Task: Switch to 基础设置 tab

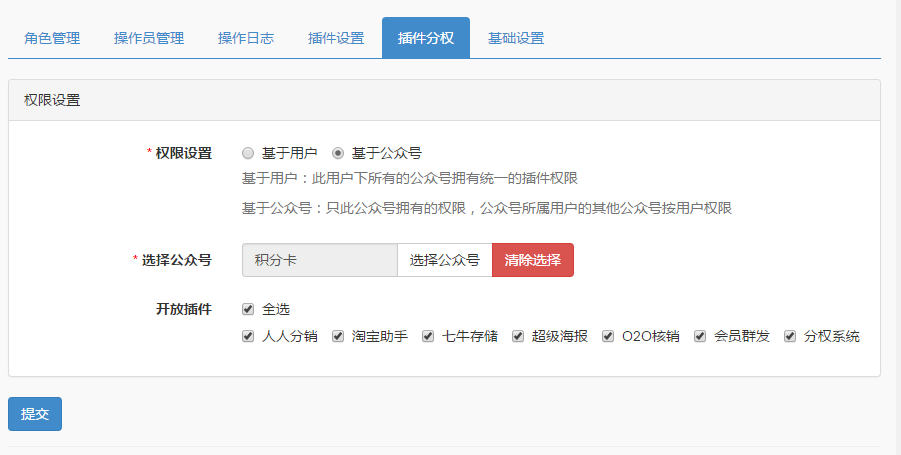Action: pos(516,38)
